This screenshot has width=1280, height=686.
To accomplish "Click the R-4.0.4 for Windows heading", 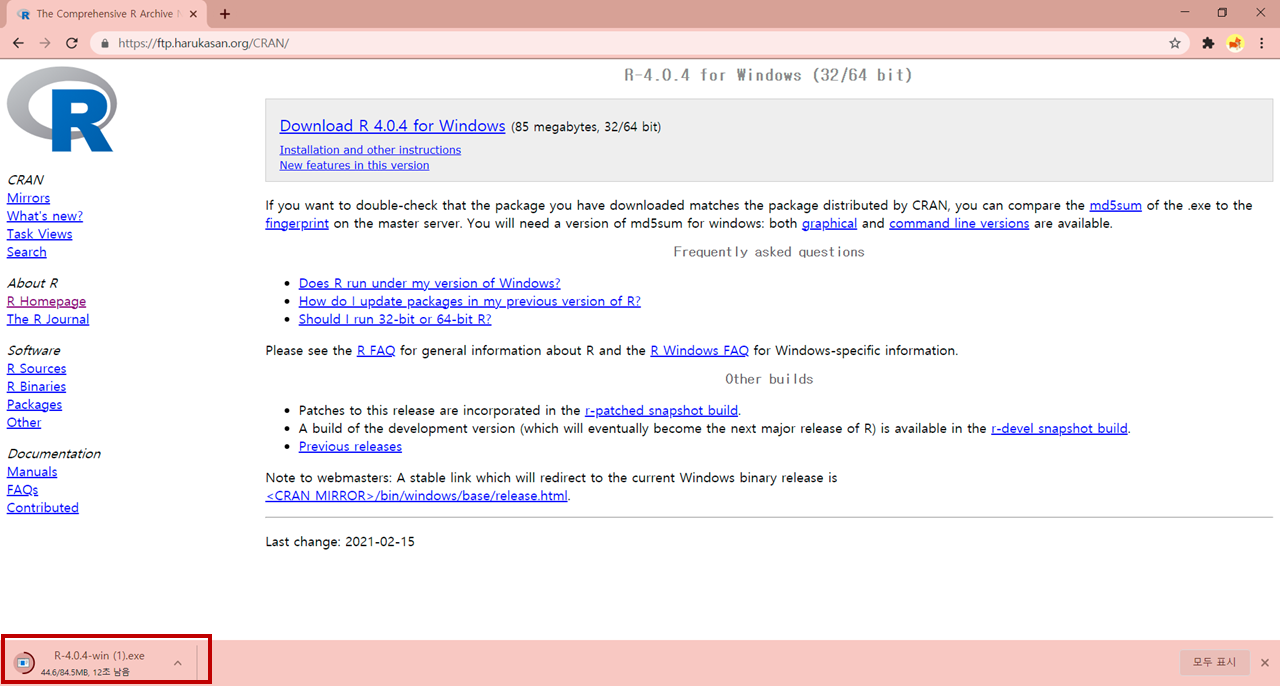I will [768, 75].
